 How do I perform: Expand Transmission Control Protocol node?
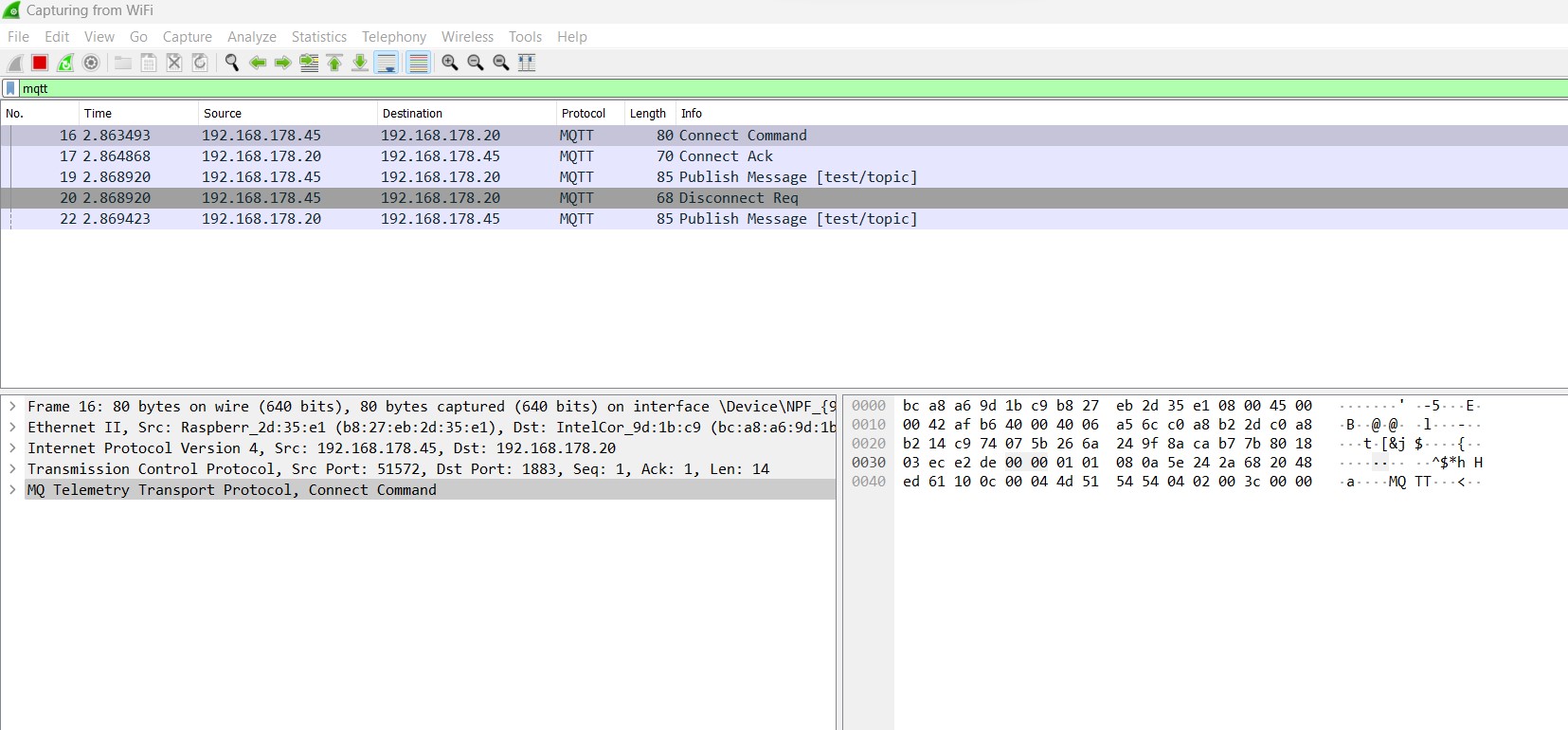12,469
